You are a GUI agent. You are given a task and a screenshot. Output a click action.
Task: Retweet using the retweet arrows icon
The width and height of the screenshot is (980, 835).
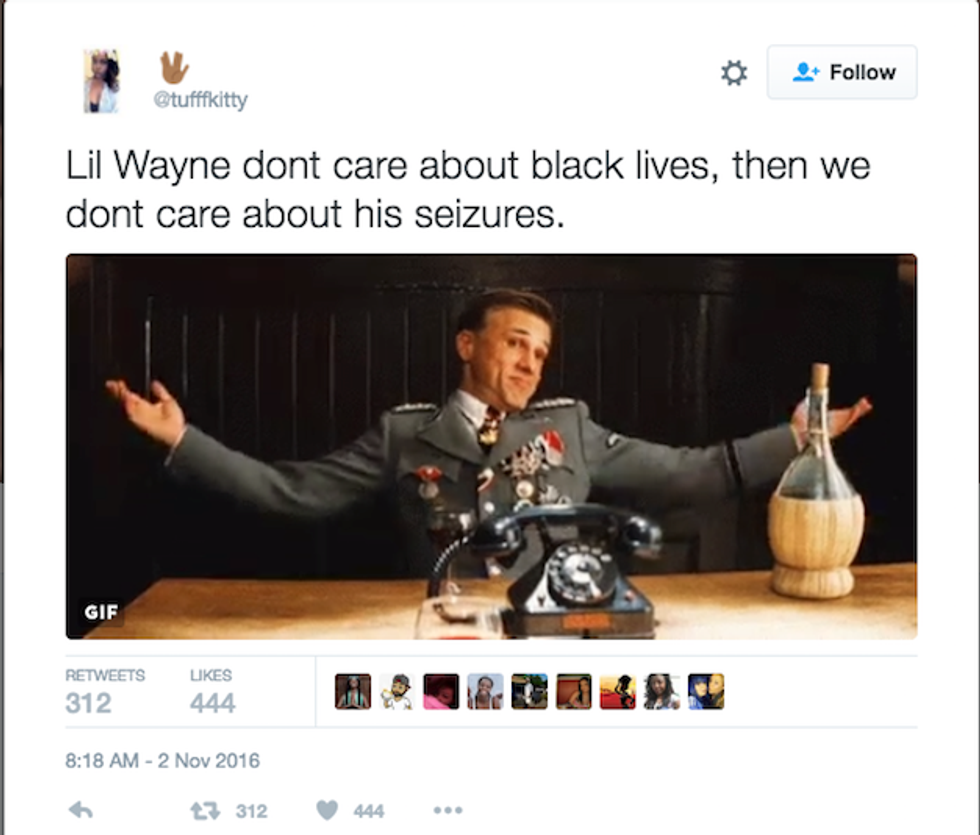click(205, 811)
